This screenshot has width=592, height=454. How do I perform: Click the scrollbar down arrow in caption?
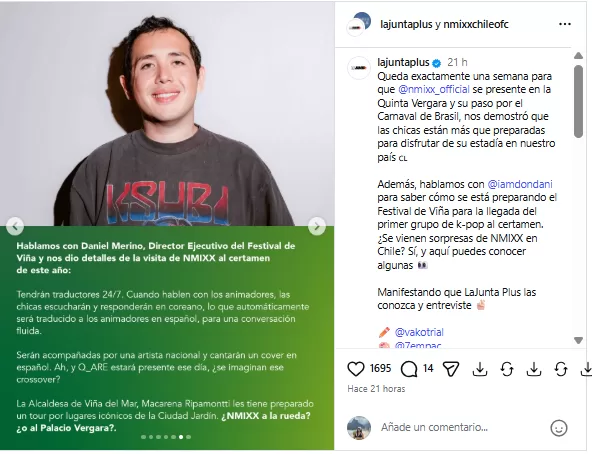pyautogui.click(x=578, y=340)
